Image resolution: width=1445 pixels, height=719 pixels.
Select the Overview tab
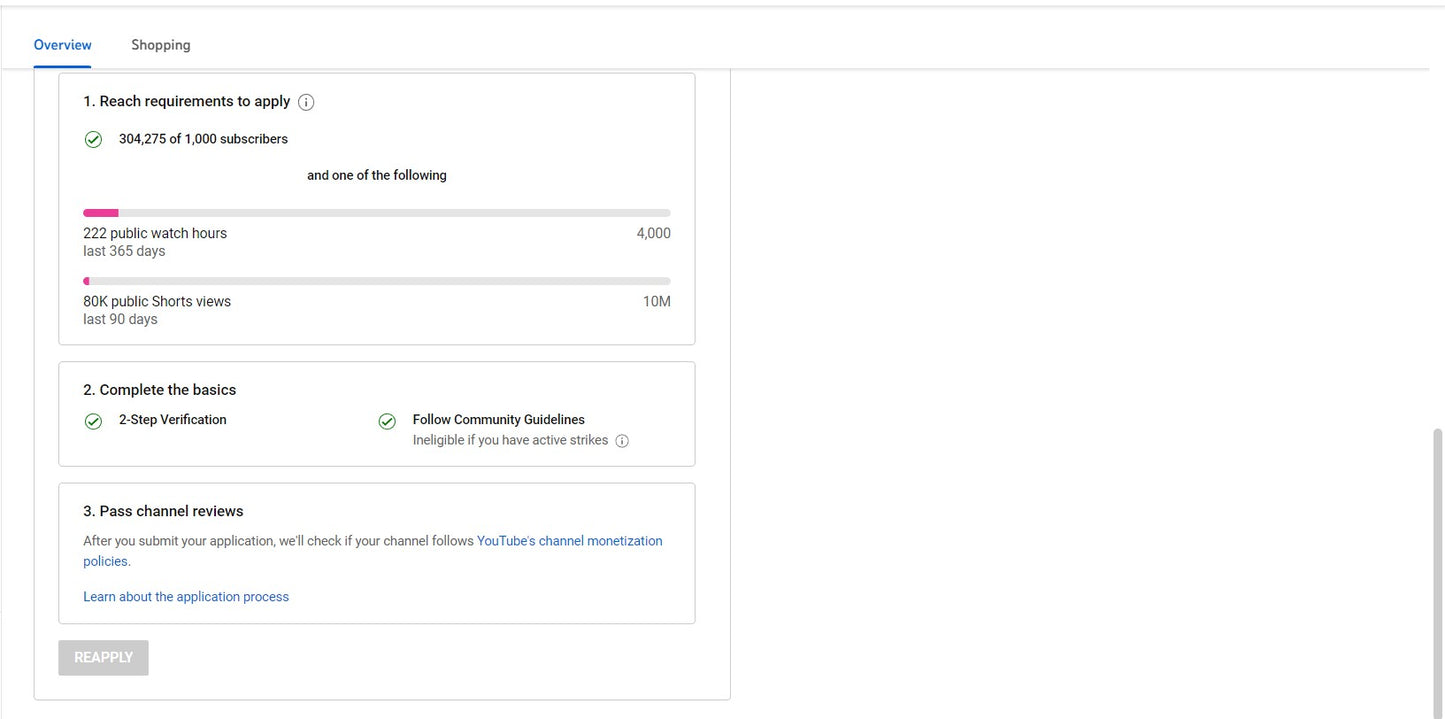click(62, 45)
